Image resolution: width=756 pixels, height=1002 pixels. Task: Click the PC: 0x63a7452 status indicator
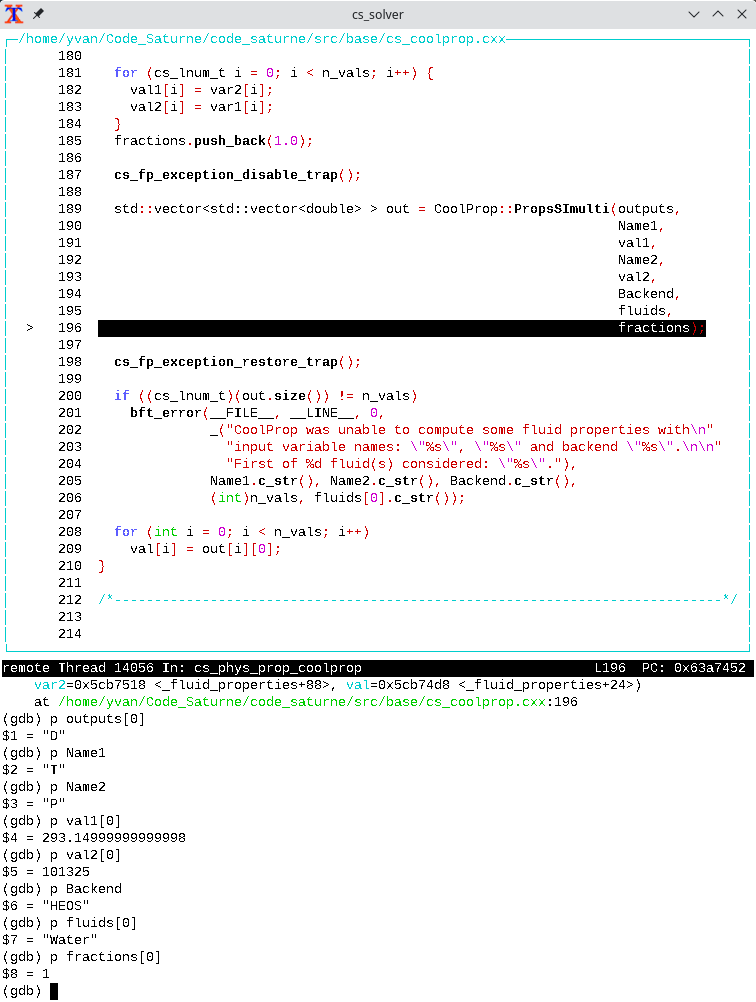698,667
